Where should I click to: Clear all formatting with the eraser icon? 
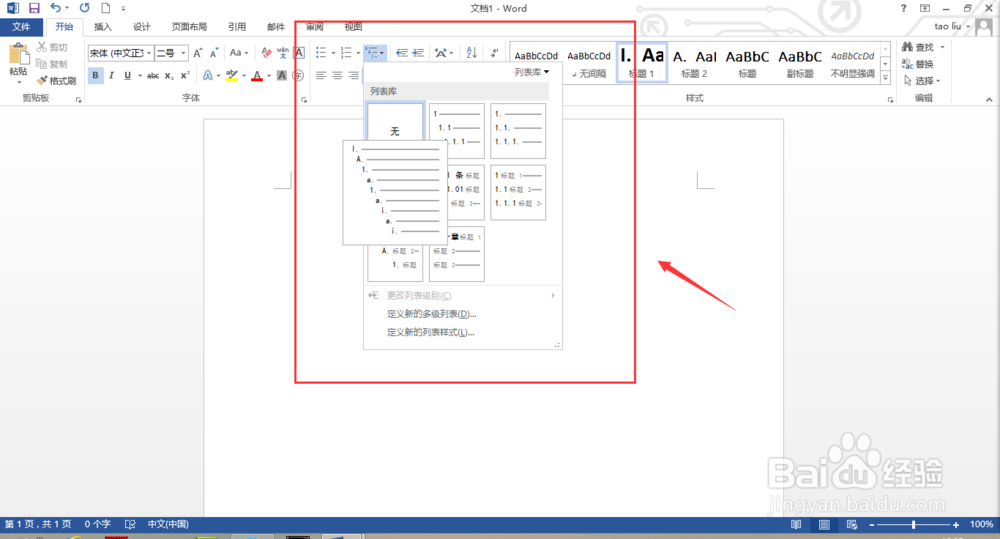[267, 53]
